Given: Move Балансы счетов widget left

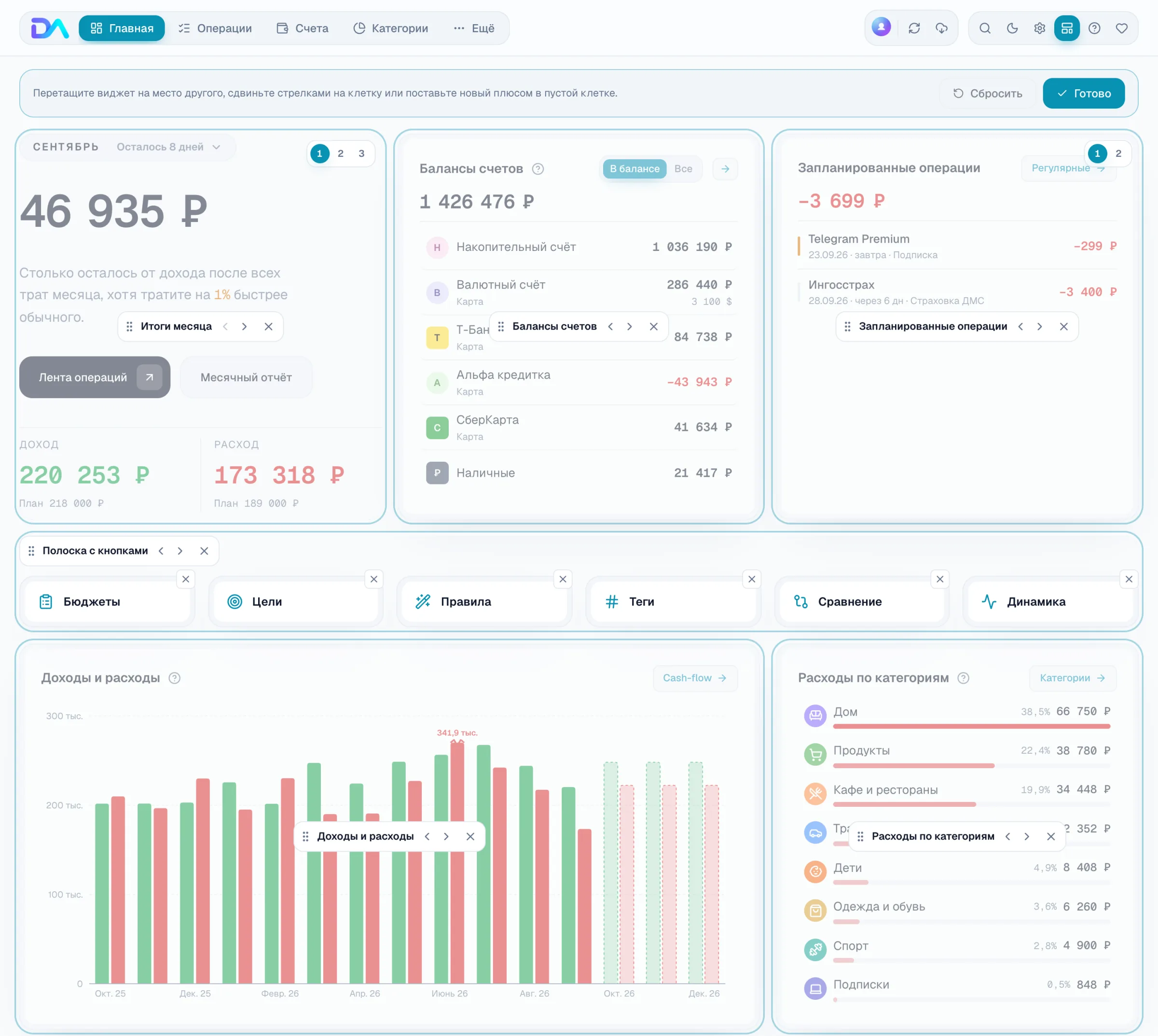Looking at the screenshot, I should (610, 326).
